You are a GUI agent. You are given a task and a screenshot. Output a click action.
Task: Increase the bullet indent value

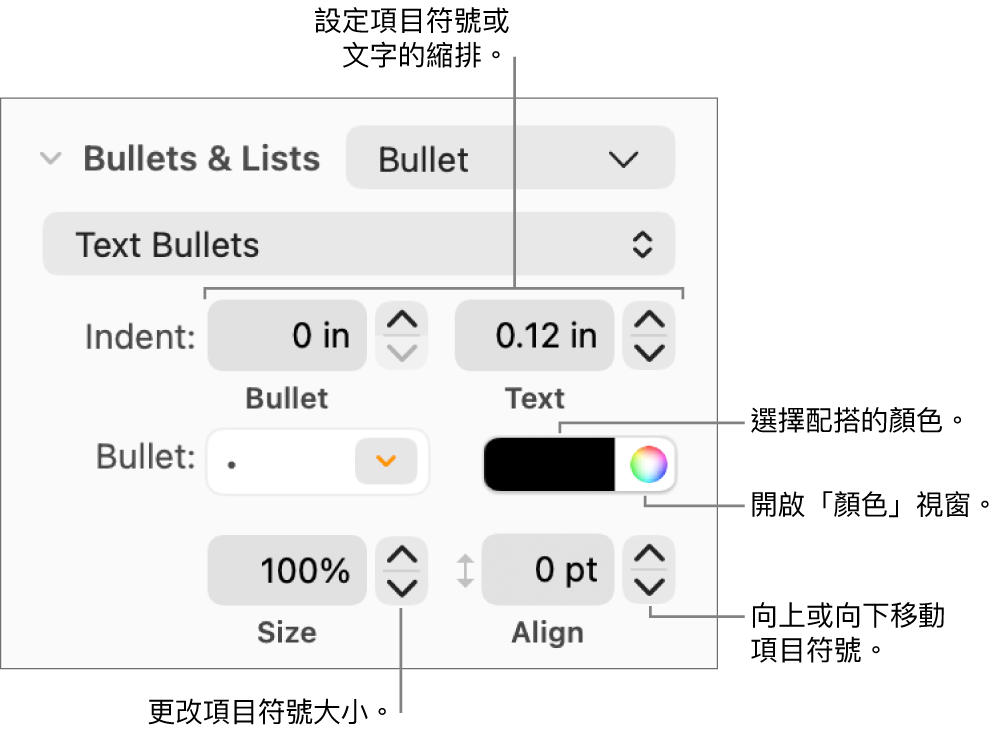401,321
